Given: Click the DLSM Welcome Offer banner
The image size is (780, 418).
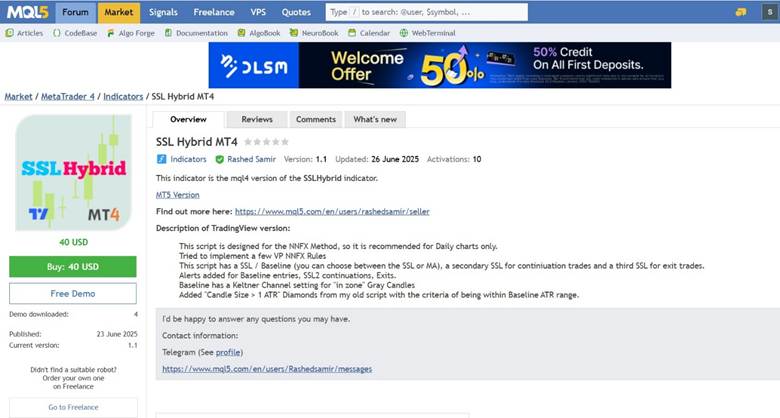Looking at the screenshot, I should [440, 65].
